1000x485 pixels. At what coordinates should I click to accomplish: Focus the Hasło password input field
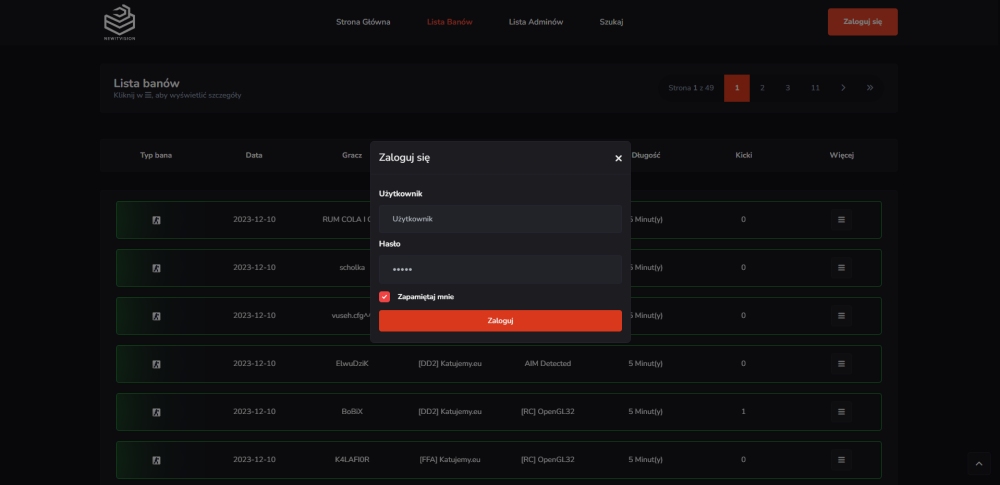(500, 269)
